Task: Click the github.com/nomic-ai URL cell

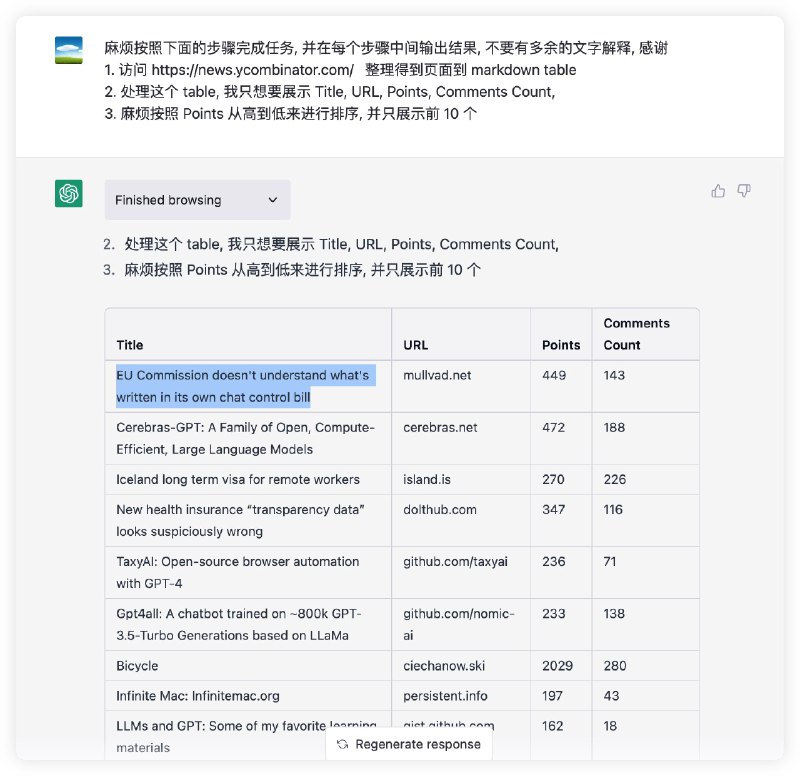Action: pos(459,624)
